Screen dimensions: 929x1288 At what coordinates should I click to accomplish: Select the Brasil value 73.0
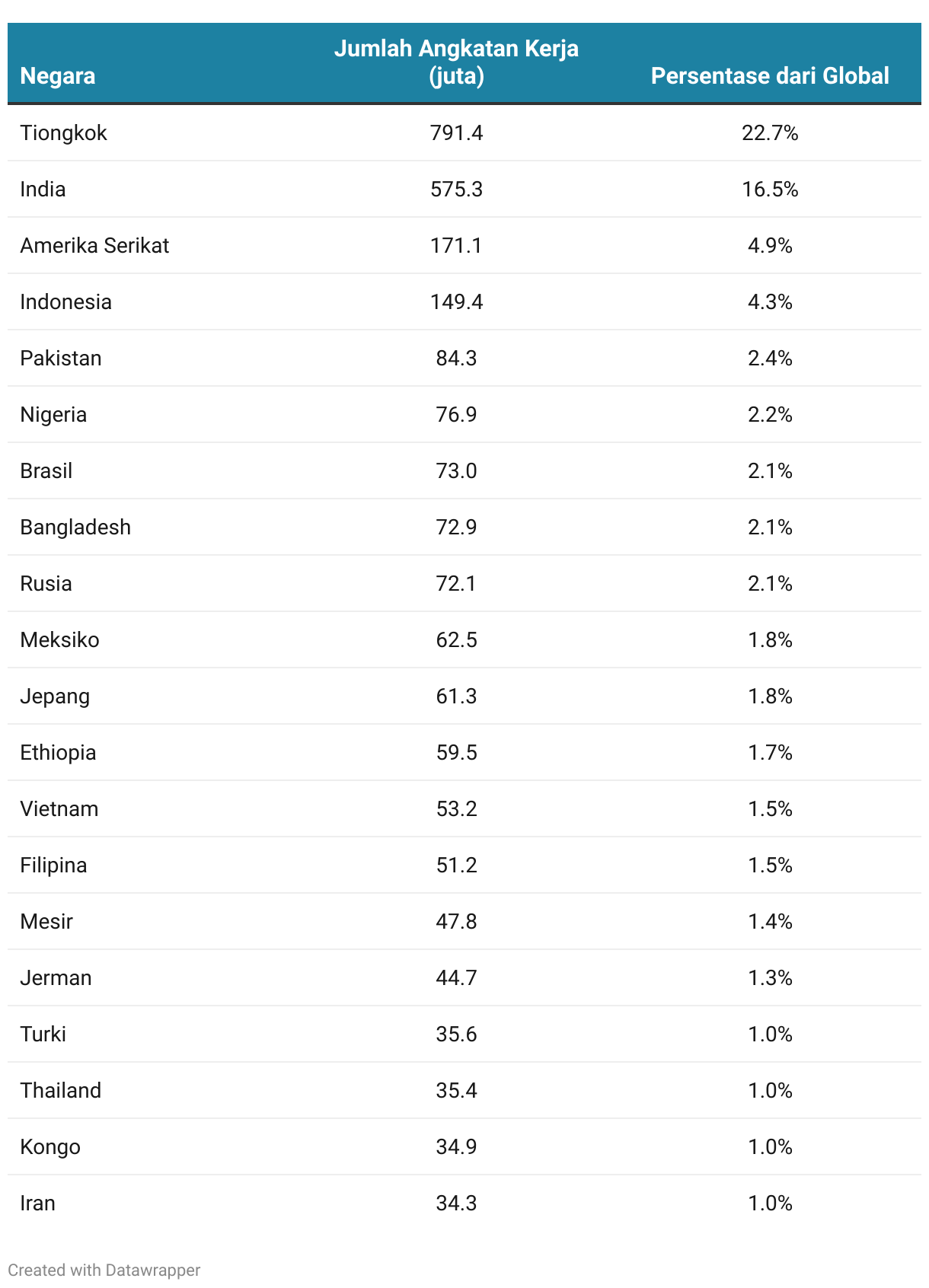(x=456, y=471)
